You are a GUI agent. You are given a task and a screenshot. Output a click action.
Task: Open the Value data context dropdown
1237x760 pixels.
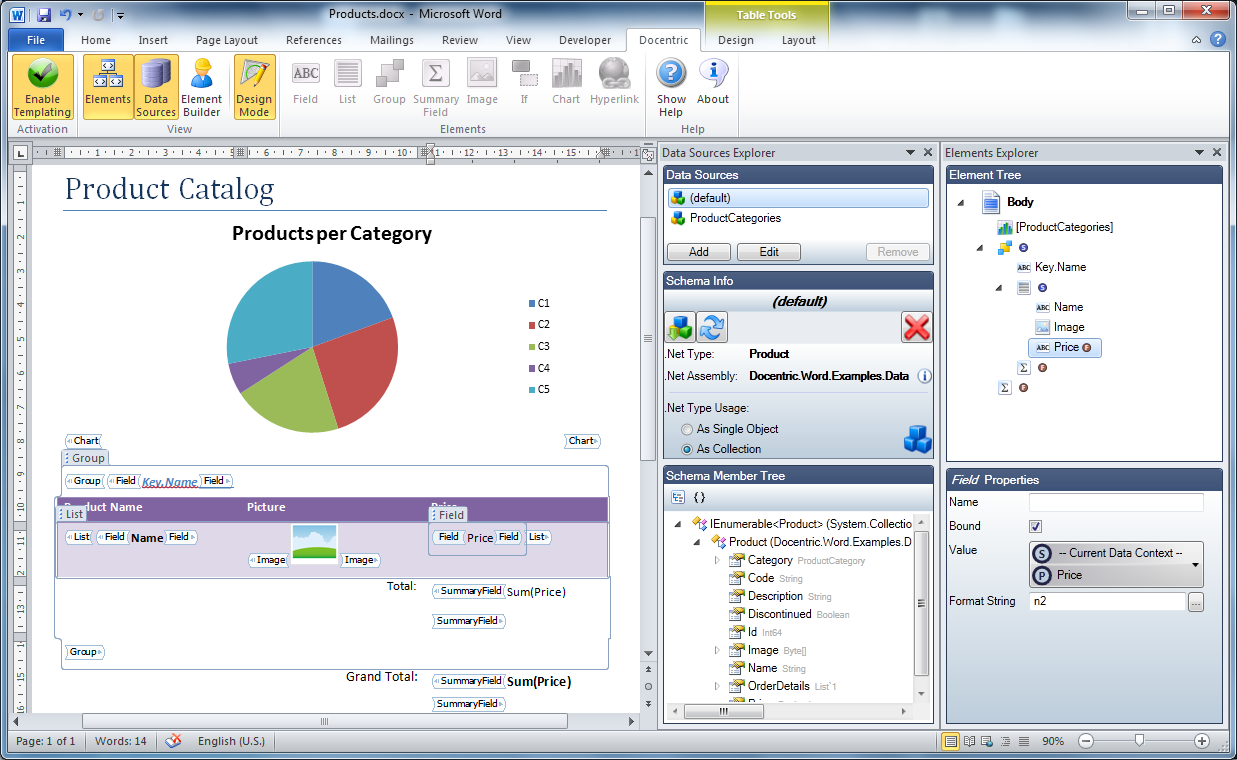(1196, 565)
